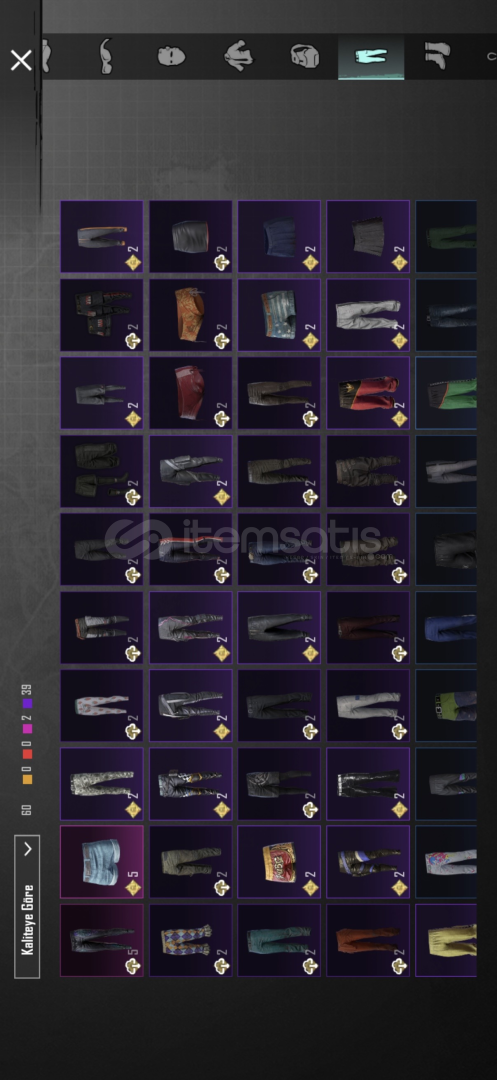Open the backpack category icon
Screen dimensions: 497x1080
[304, 56]
